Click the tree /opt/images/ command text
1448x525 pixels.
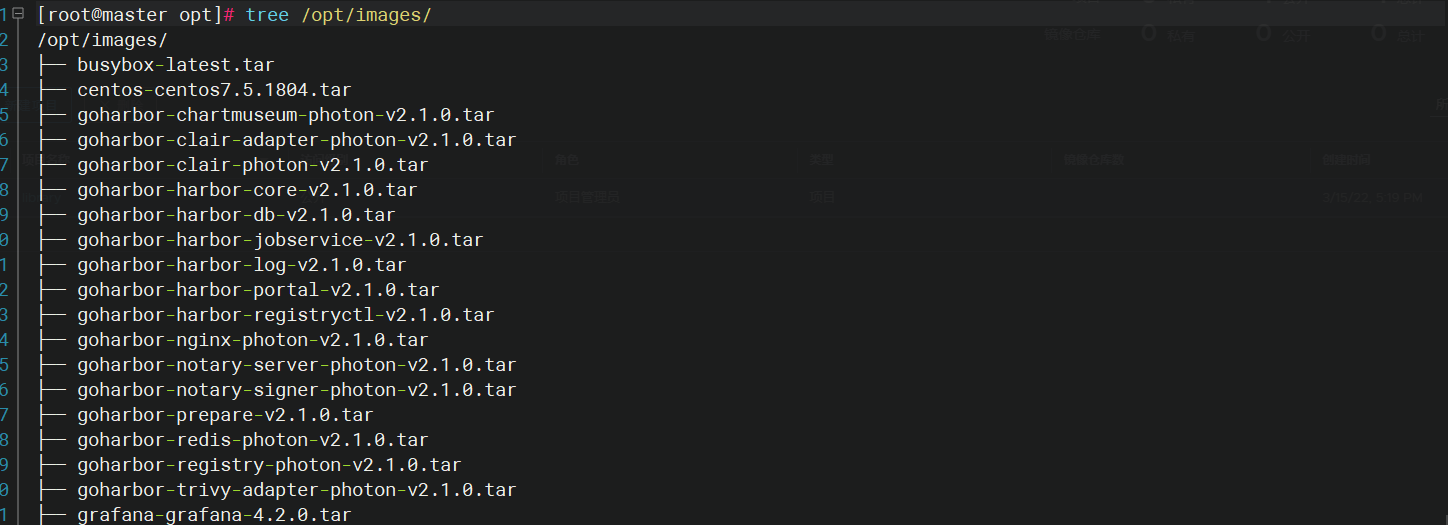[338, 15]
